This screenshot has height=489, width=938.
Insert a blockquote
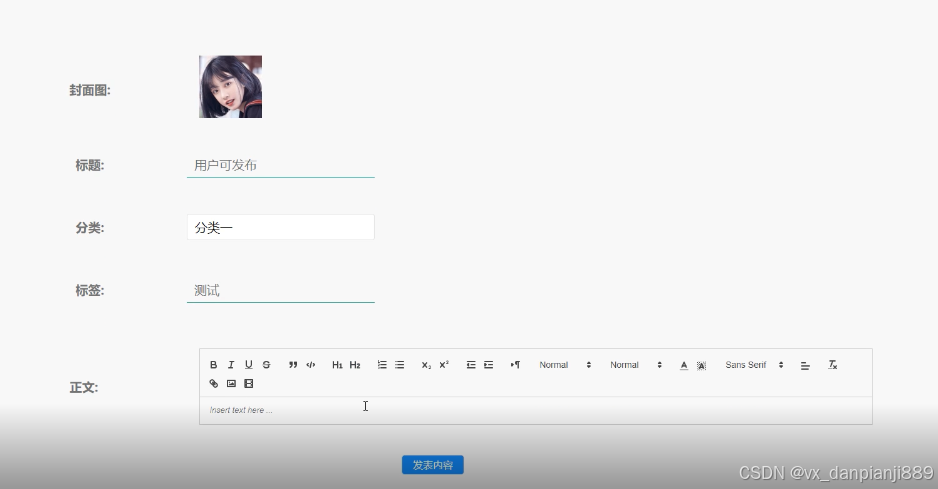[293, 365]
